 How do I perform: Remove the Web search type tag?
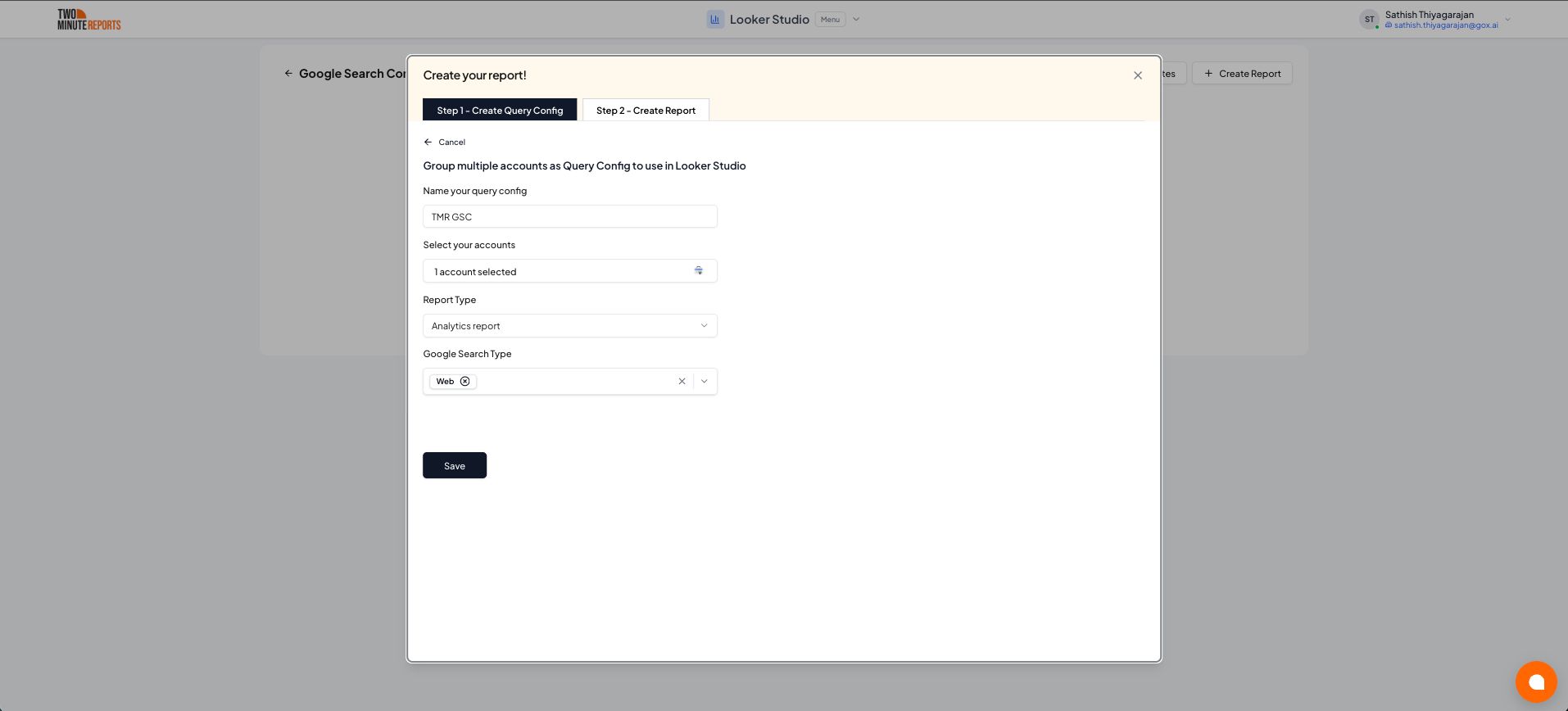click(465, 381)
